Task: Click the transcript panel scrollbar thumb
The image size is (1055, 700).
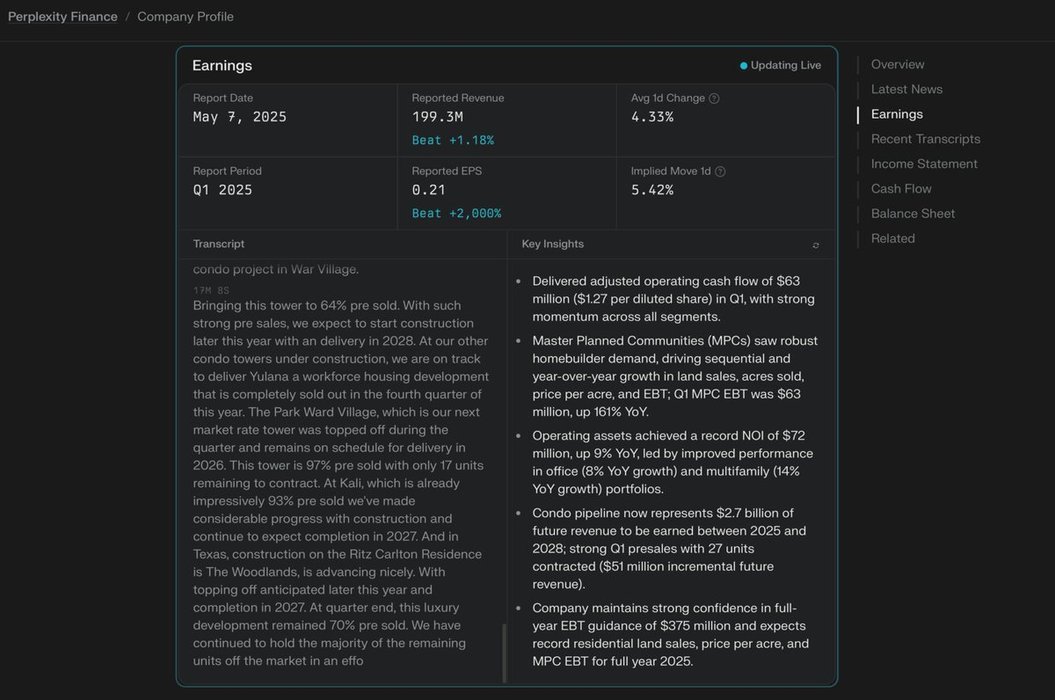Action: (x=504, y=652)
